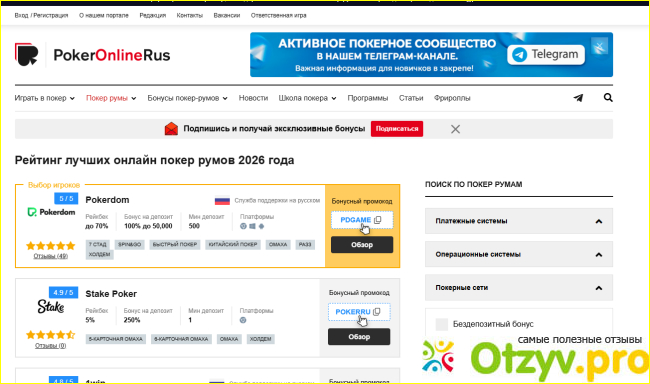Screen dimensions: 650x384
Task: Open the PokerOnlineRus logo homepage
Action: pyautogui.click(x=92, y=55)
